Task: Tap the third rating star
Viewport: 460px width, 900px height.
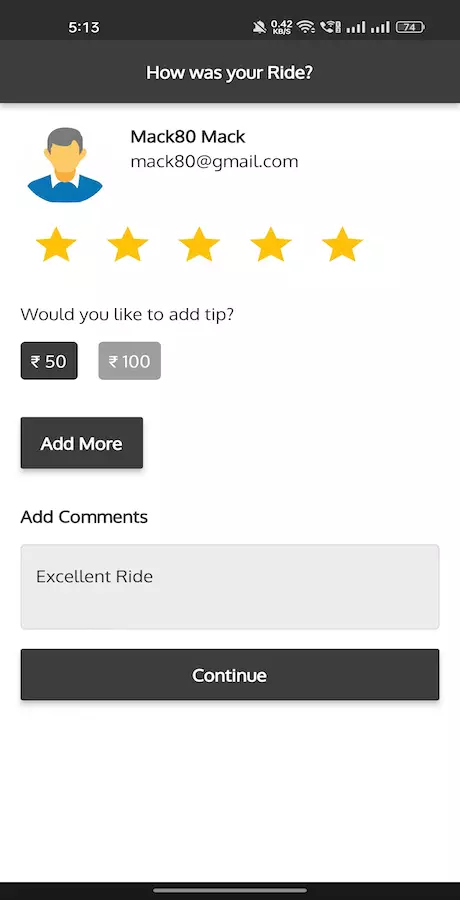Action: (199, 245)
